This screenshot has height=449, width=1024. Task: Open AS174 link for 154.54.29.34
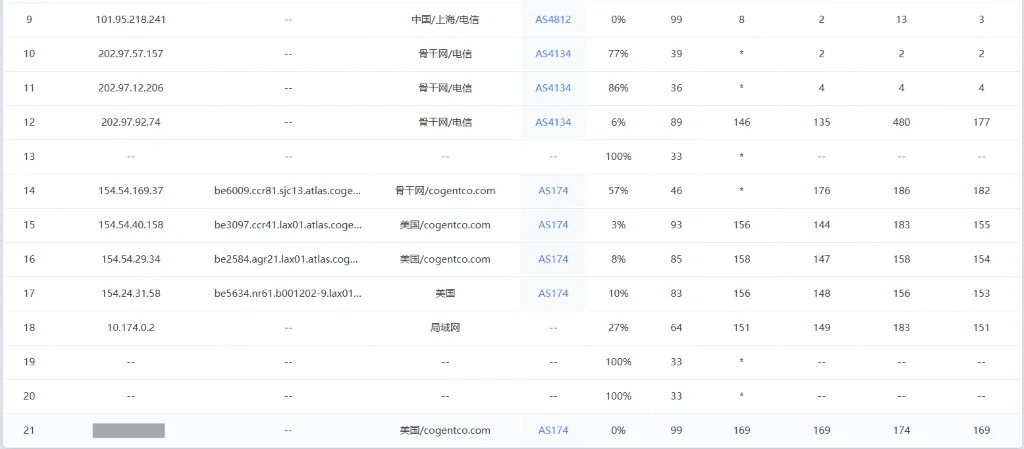[553, 259]
